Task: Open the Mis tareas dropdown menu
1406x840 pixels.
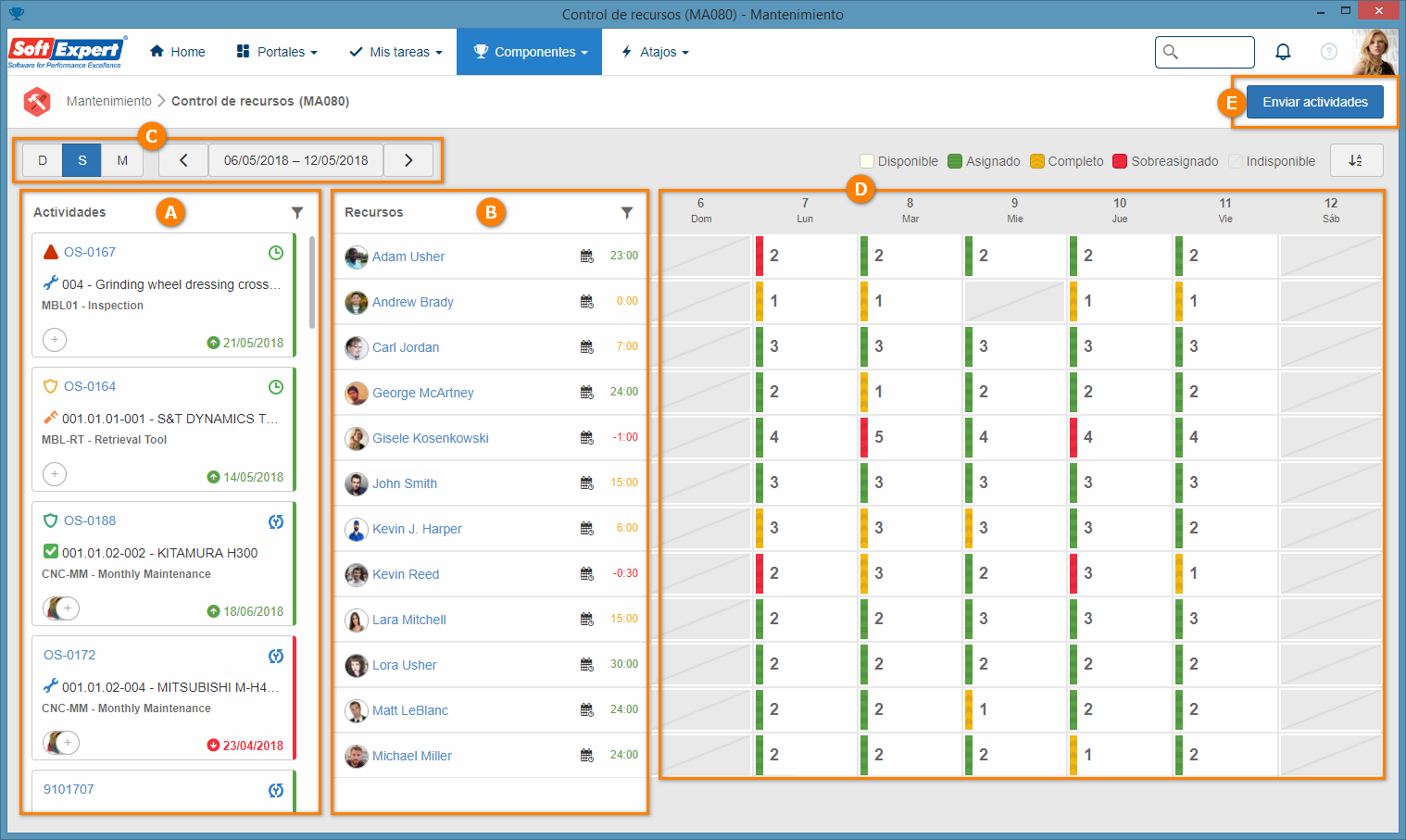Action: (395, 52)
